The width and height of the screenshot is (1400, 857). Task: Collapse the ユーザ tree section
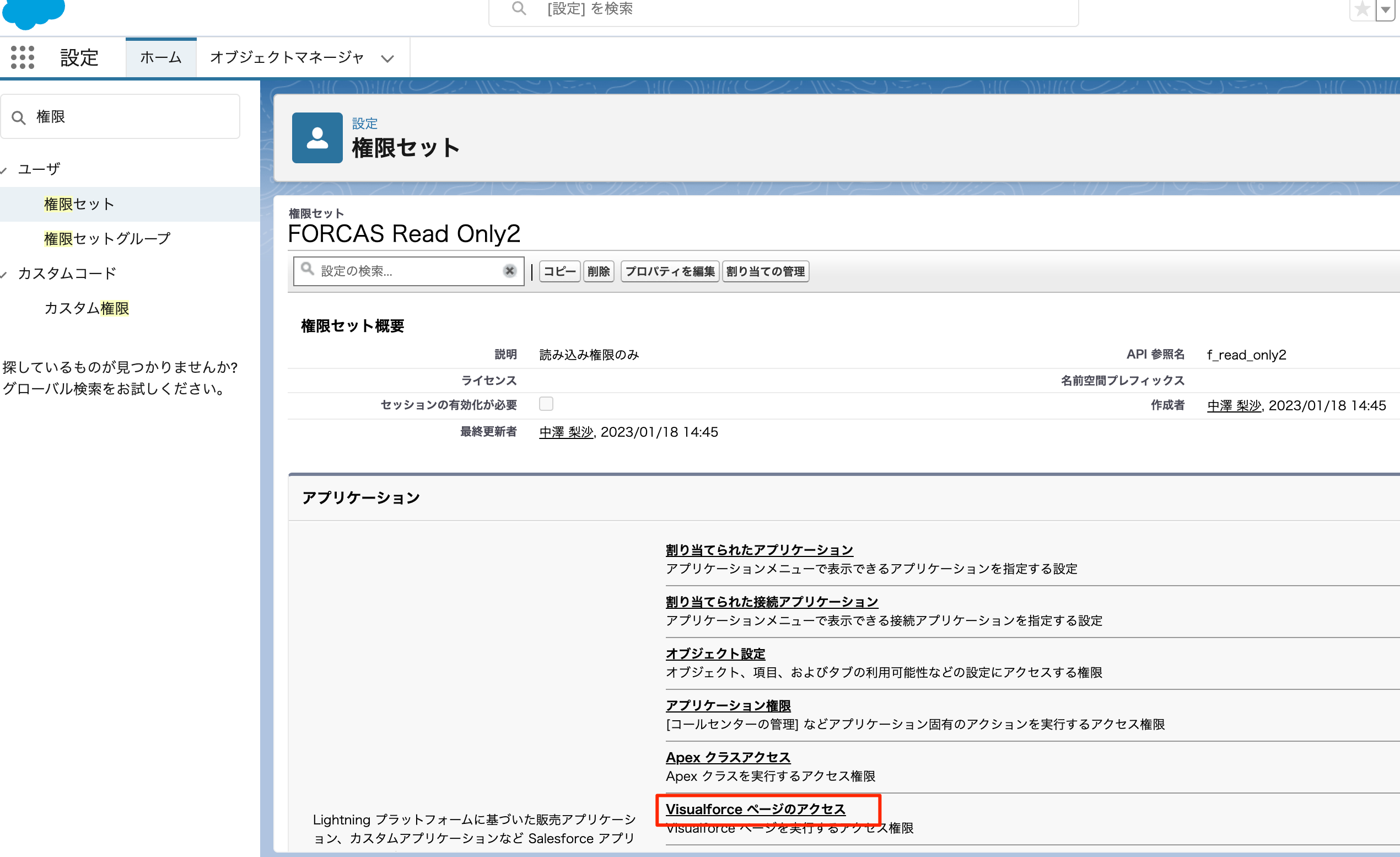click(x=4, y=170)
